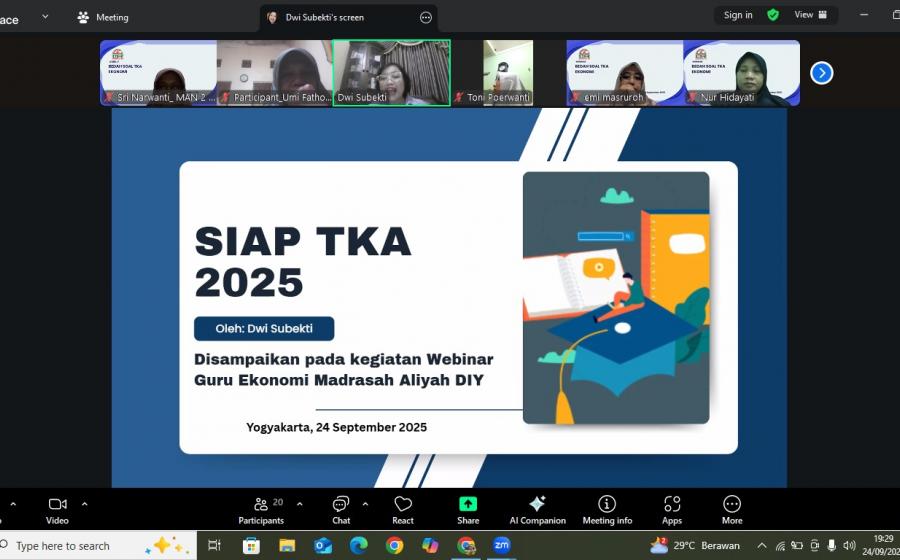Switch to the Meeting tab
The image size is (900, 560).
coord(103,17)
